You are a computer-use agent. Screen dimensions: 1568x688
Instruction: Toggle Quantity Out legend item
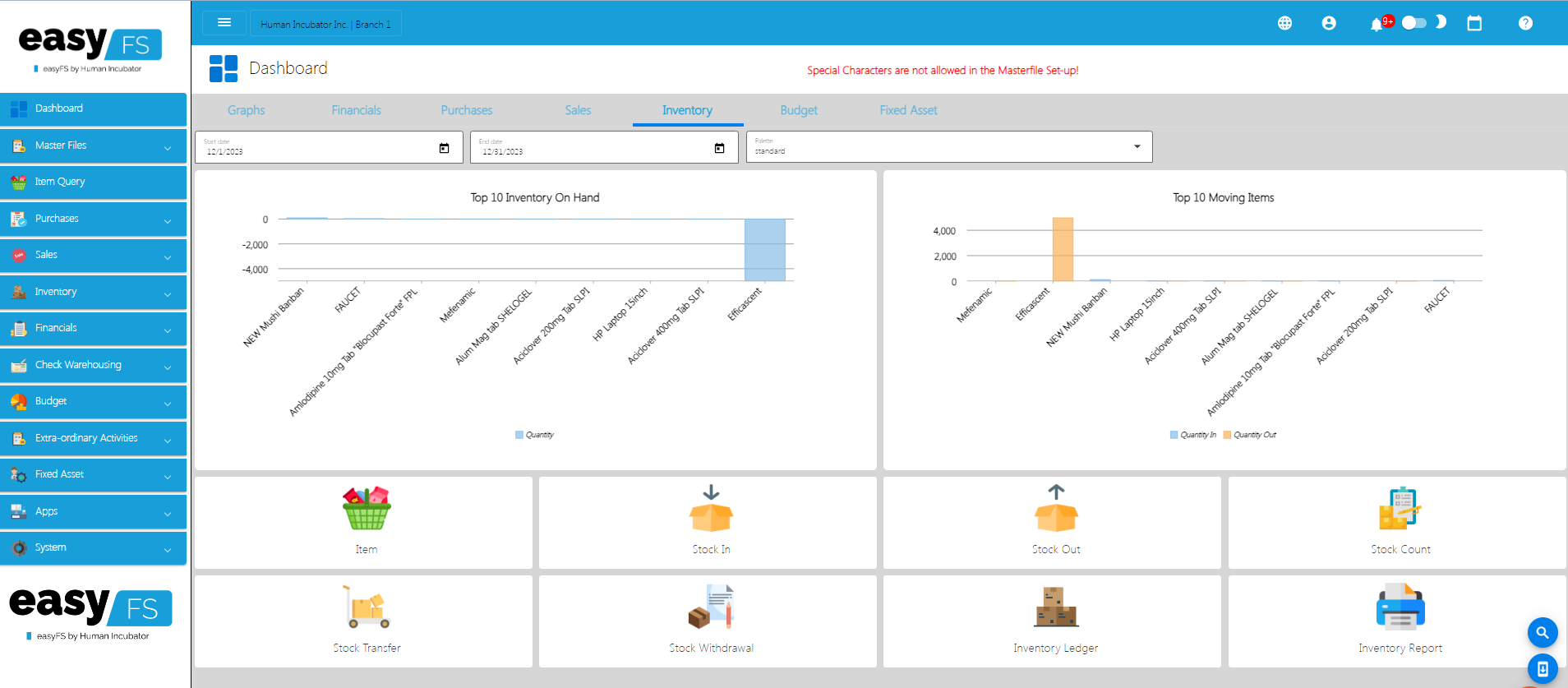(1249, 435)
